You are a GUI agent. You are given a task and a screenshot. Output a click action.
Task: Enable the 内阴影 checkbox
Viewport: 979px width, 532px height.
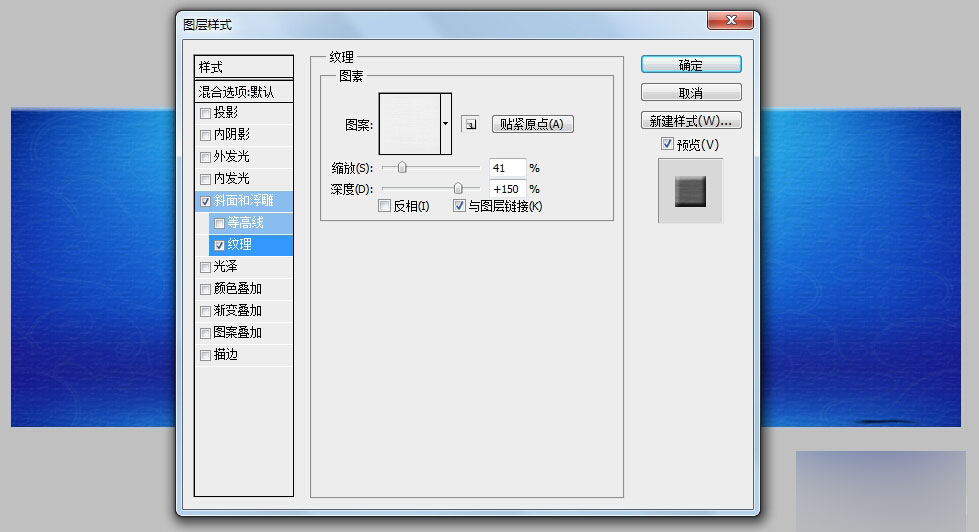click(x=205, y=135)
